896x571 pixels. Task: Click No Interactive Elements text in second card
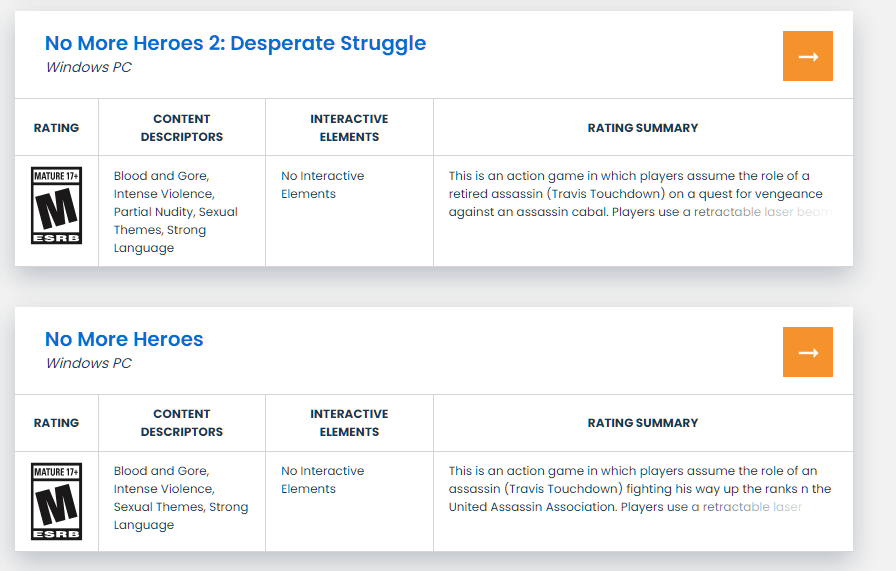point(322,480)
